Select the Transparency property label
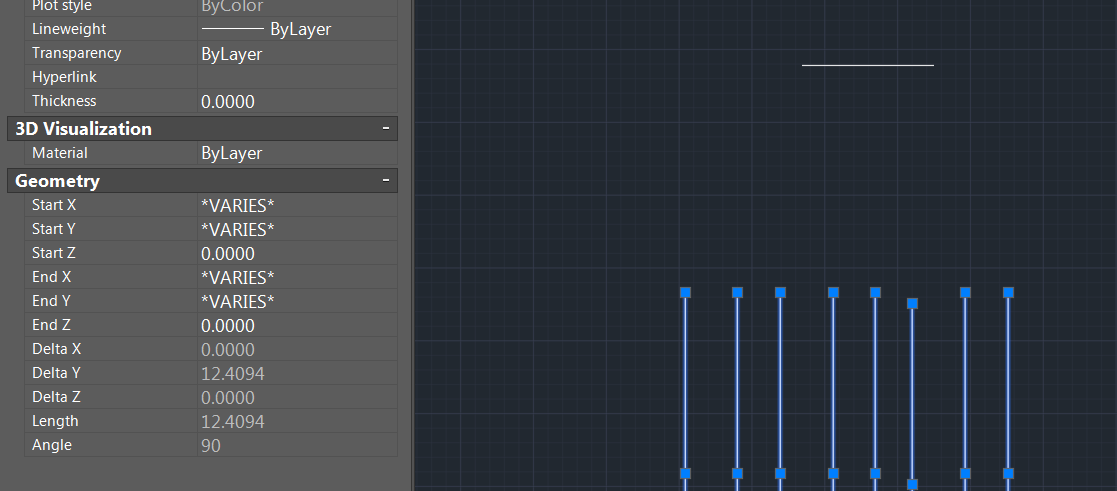The width and height of the screenshot is (1117, 491). (x=76, y=53)
